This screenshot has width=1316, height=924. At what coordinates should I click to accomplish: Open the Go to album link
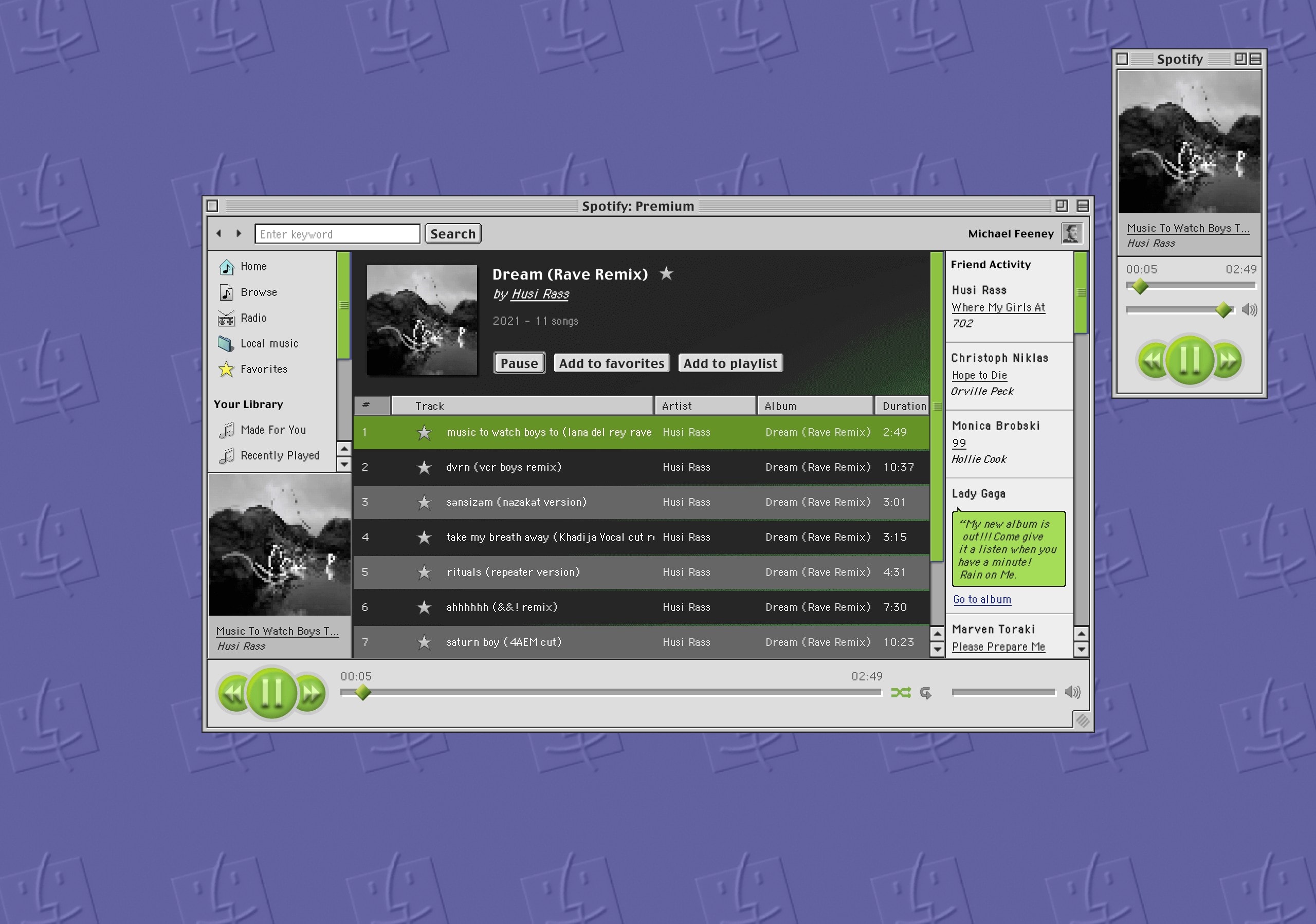pyautogui.click(x=982, y=599)
